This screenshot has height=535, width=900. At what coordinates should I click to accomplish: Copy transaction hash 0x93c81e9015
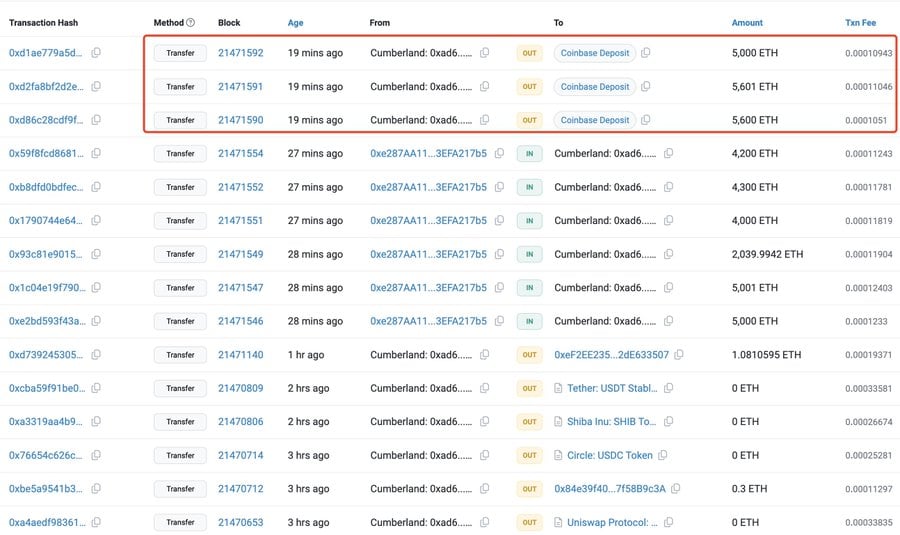click(x=96, y=254)
